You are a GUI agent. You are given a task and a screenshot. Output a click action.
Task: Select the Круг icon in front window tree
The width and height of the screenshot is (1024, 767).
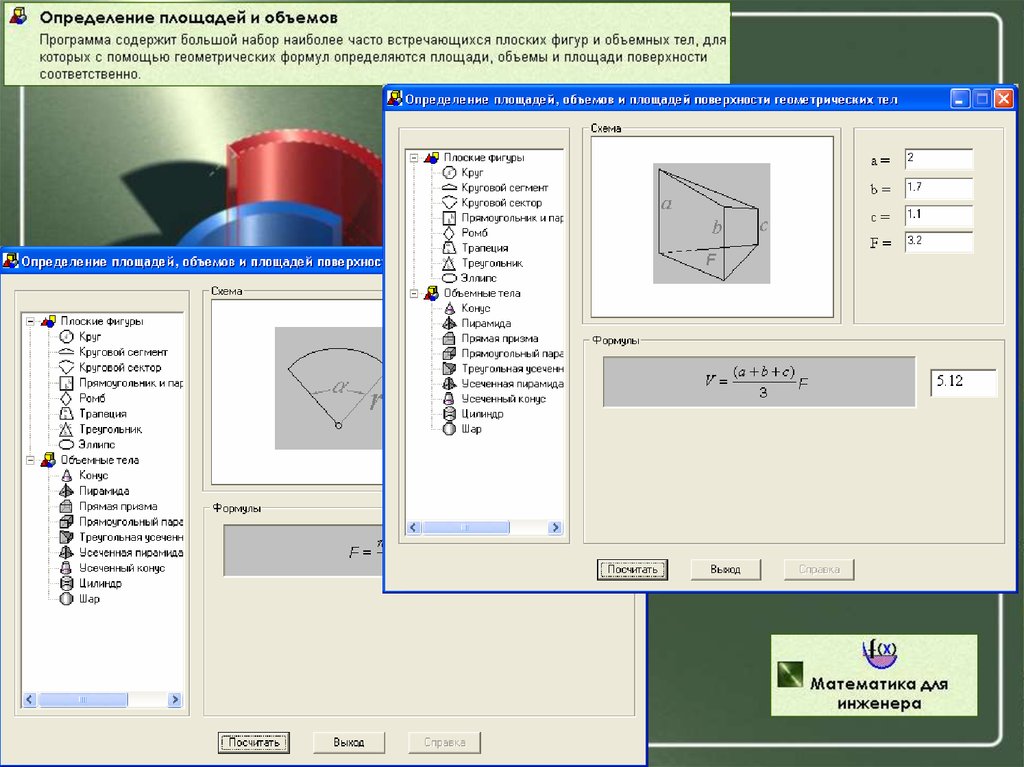click(x=449, y=173)
